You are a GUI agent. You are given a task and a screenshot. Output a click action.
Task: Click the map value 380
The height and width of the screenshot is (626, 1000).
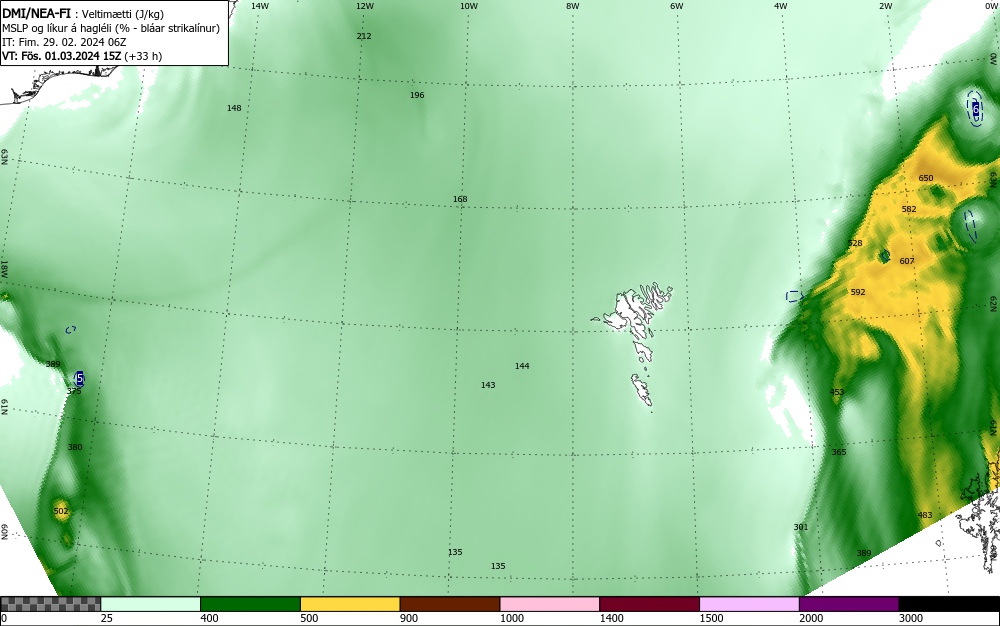point(75,448)
